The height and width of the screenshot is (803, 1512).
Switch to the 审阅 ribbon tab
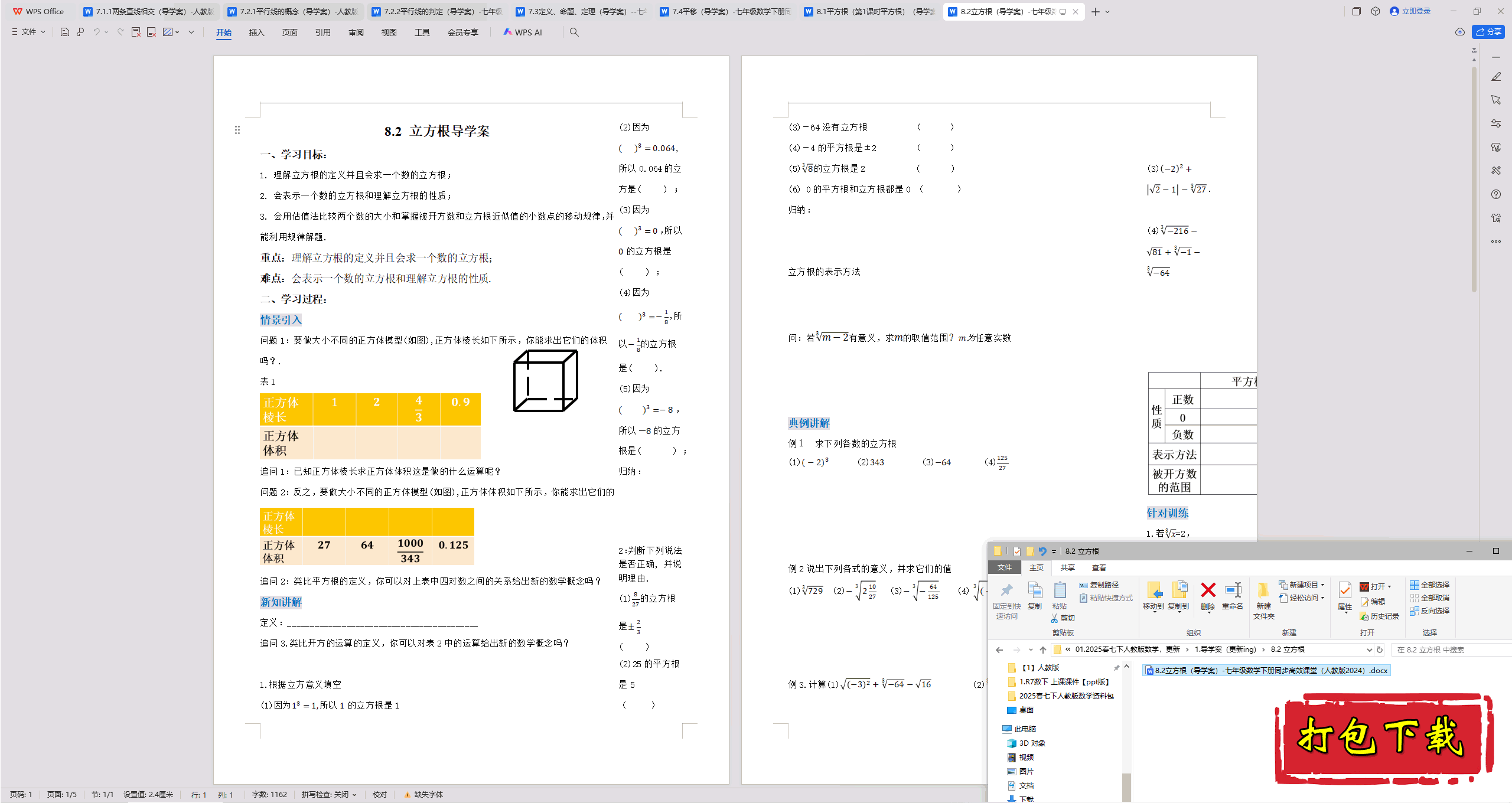tap(356, 32)
